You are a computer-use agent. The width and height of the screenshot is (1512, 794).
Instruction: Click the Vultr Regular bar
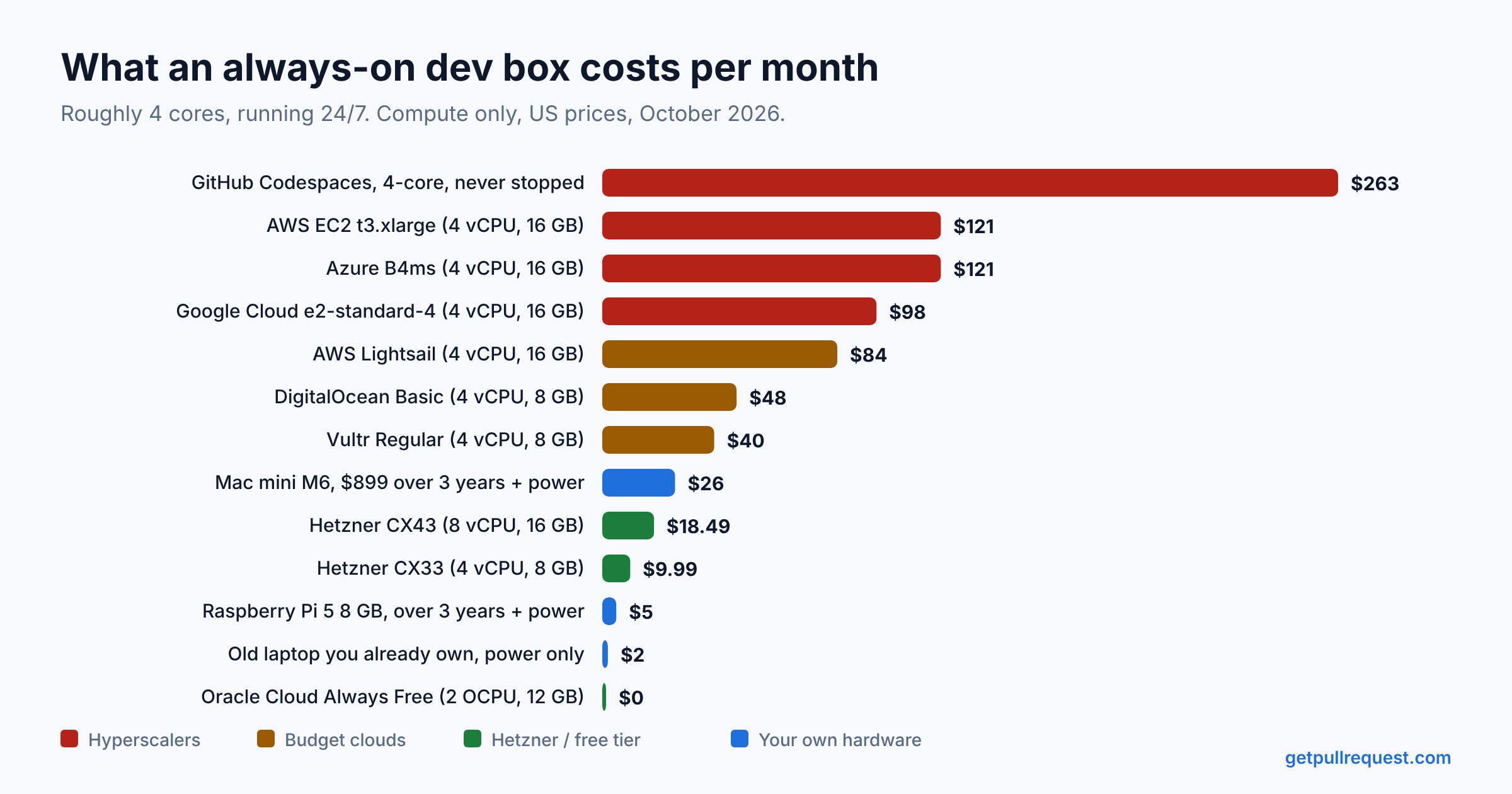pyautogui.click(x=658, y=440)
